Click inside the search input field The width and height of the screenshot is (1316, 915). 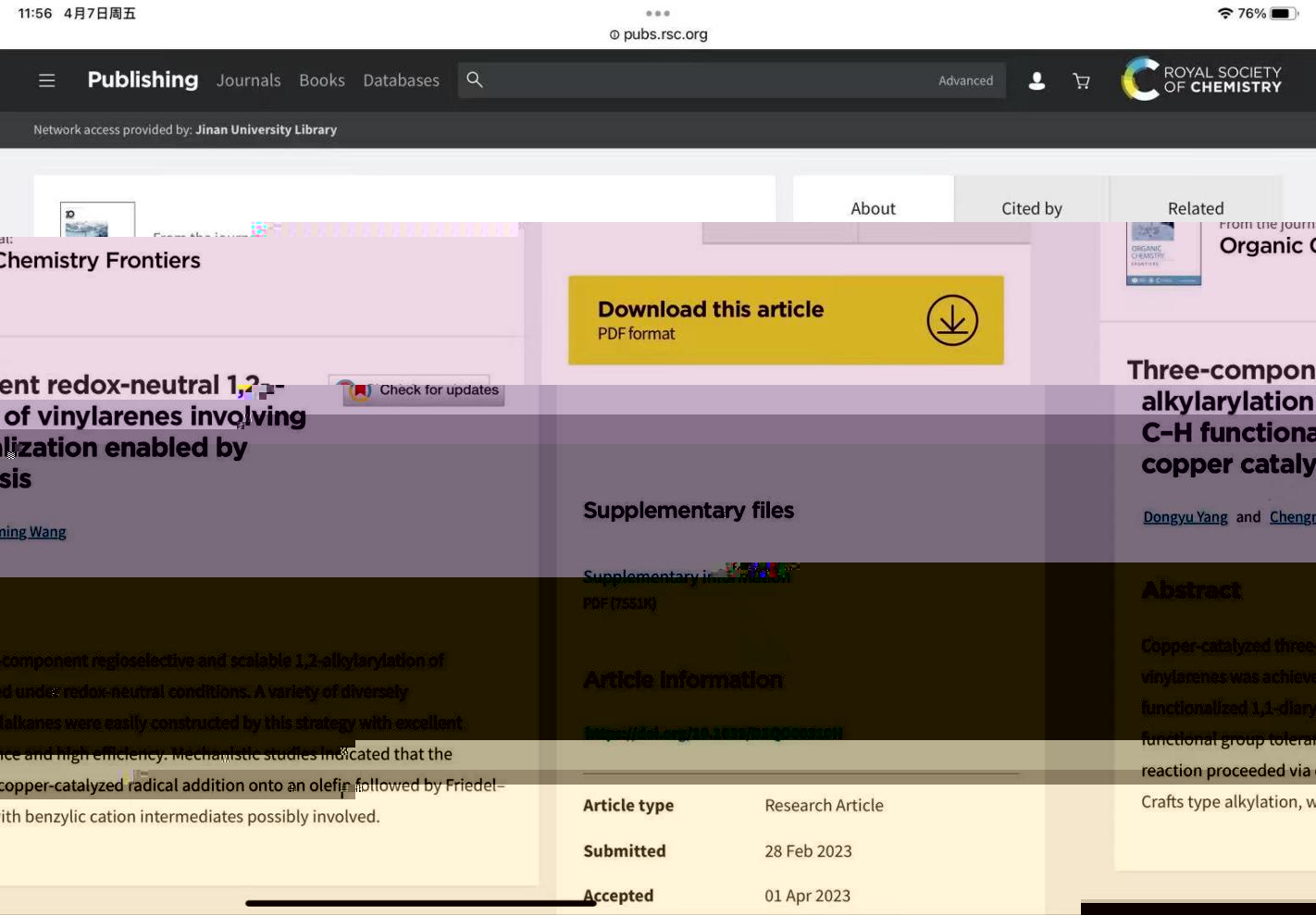click(x=703, y=80)
